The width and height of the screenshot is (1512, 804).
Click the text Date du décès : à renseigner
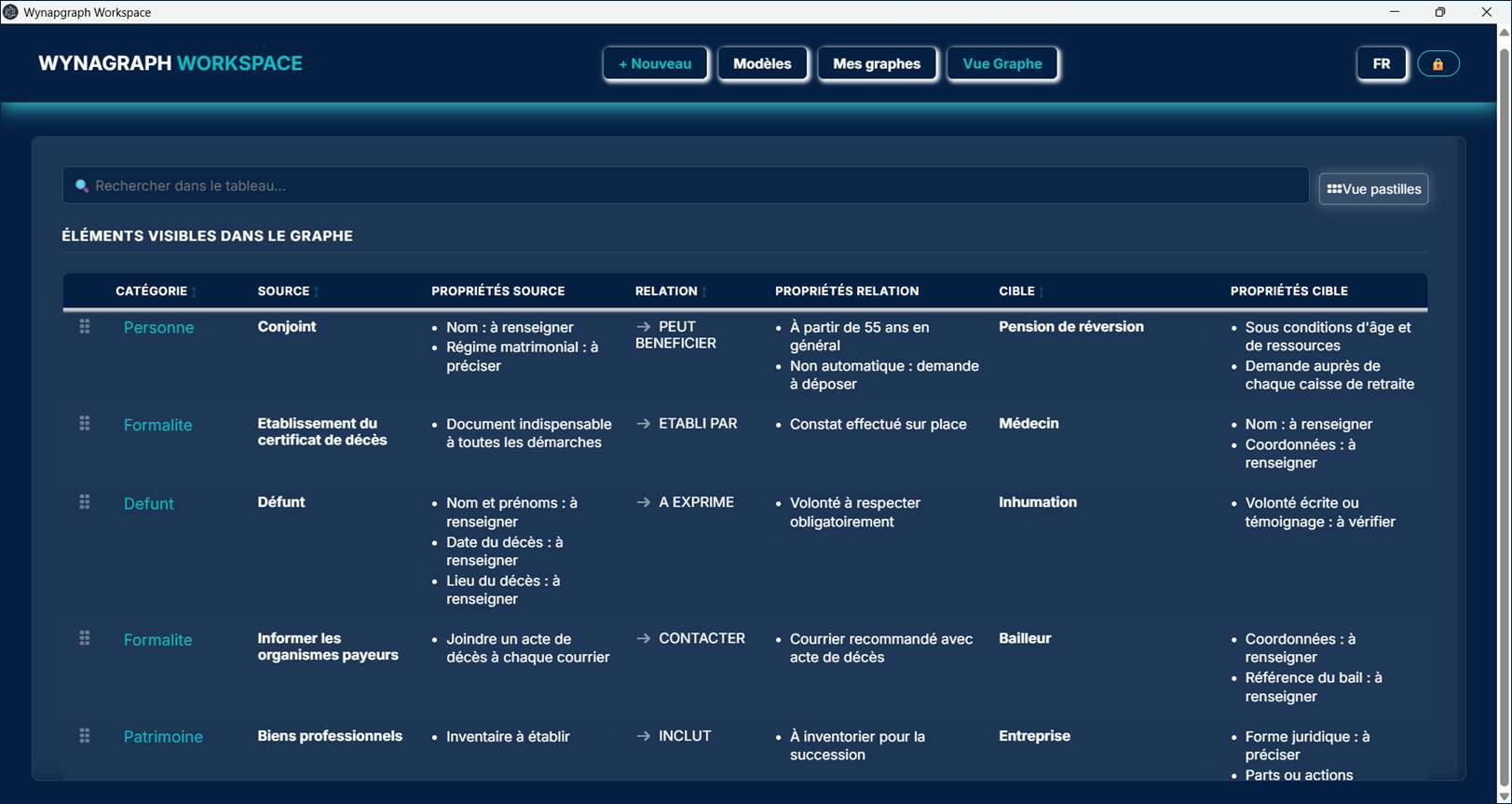[505, 552]
